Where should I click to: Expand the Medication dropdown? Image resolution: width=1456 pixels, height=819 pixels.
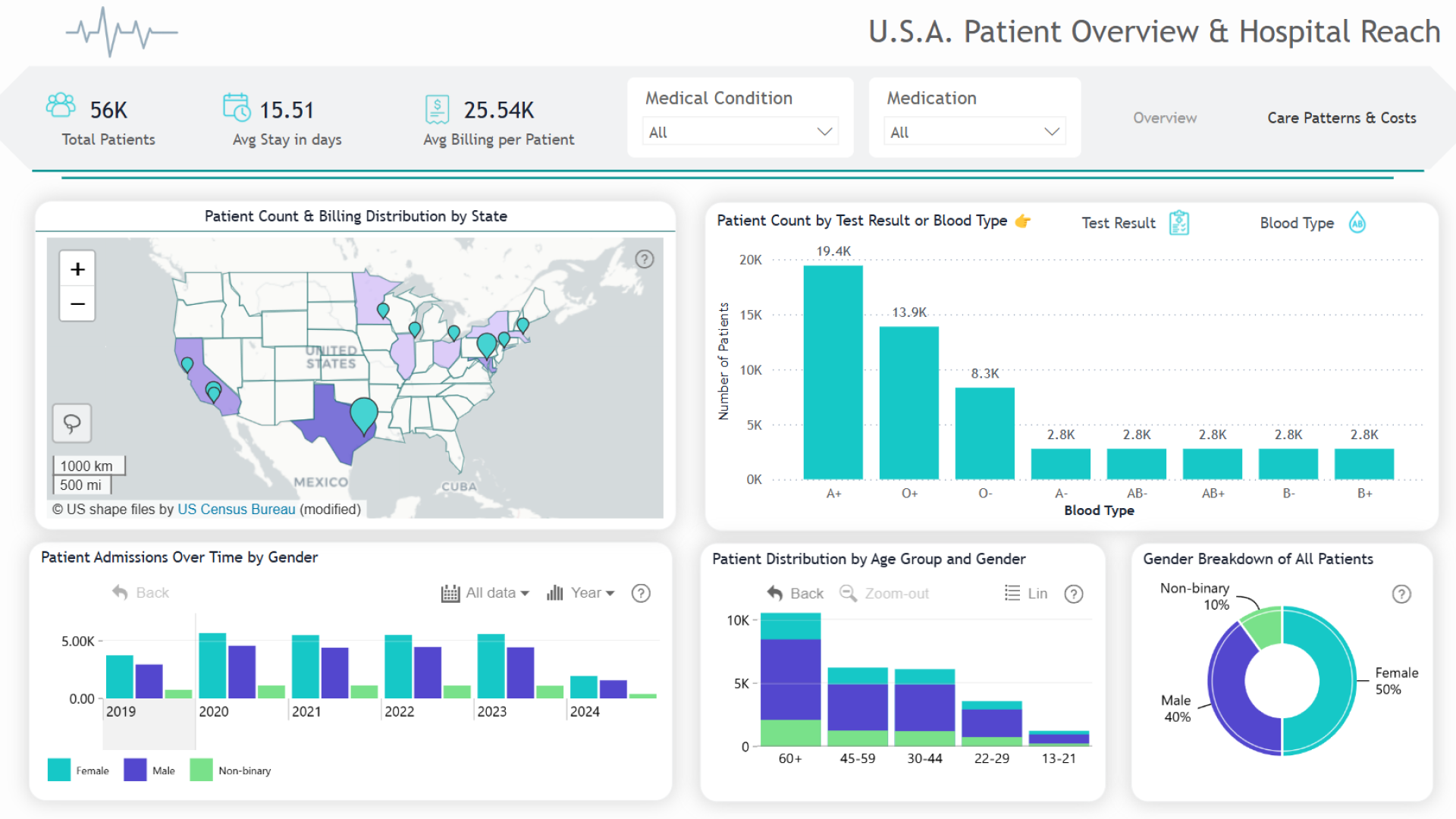tap(974, 132)
